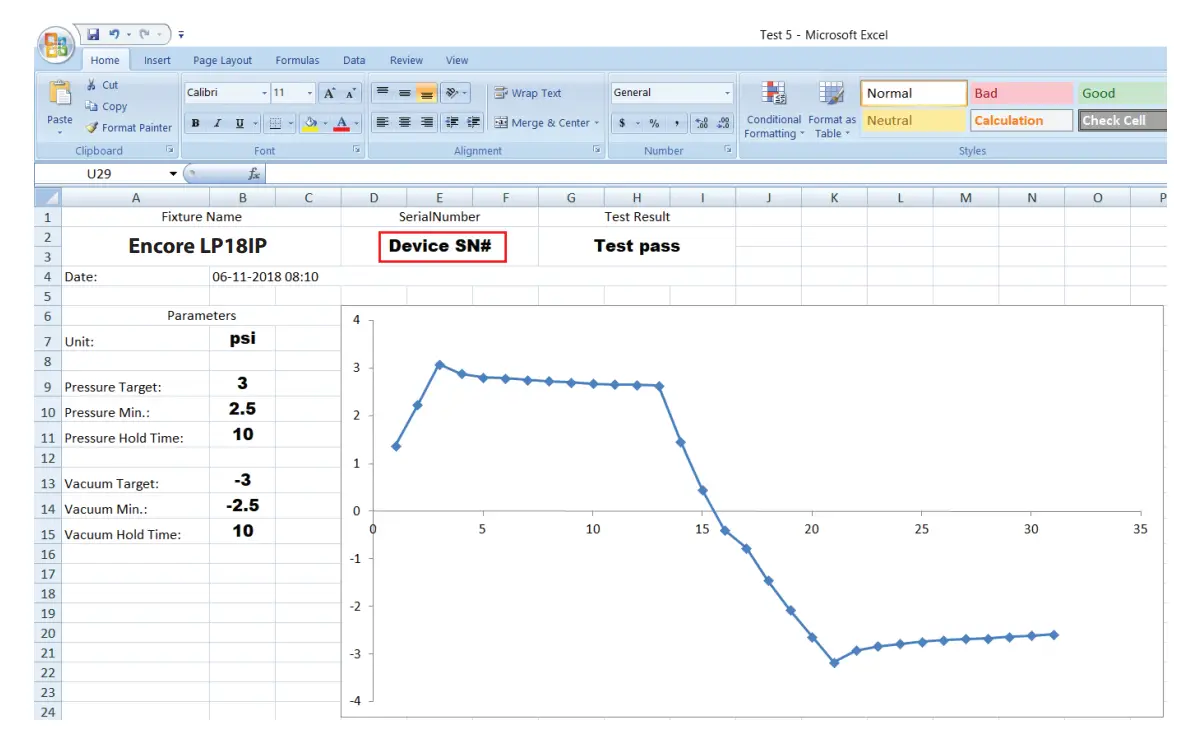1188x751 pixels.
Task: Align text right
Action: [x=427, y=122]
